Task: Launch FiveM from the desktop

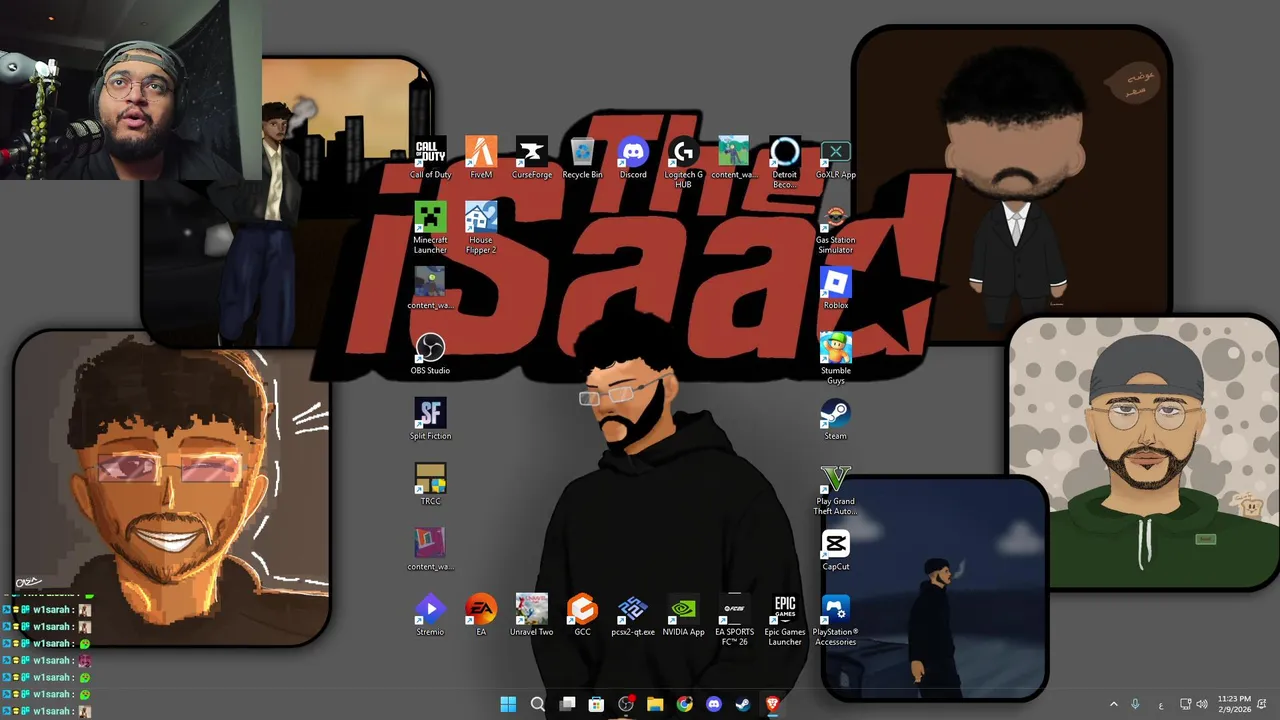Action: pos(481,158)
